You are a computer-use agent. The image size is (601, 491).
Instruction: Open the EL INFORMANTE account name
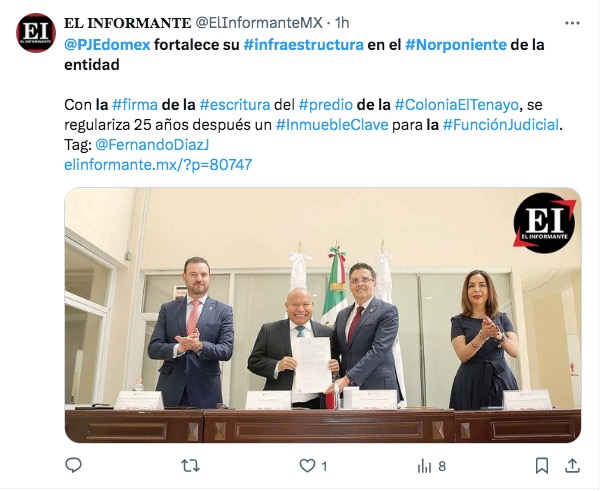[128, 23]
